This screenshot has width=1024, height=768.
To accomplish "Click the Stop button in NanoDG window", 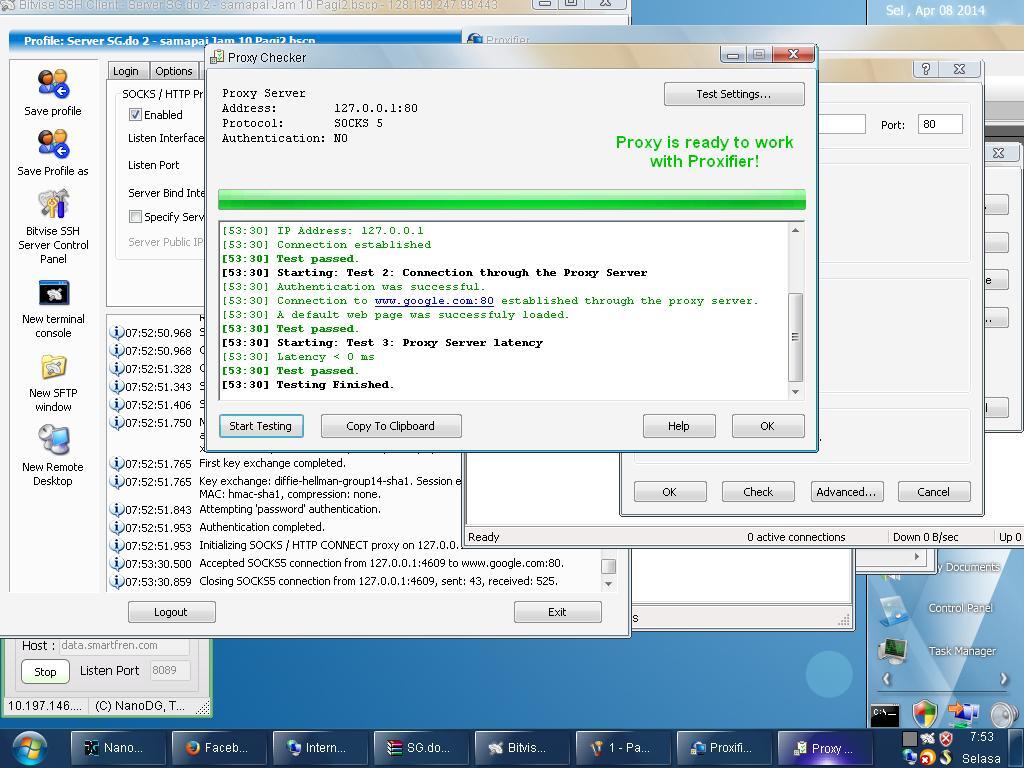I will pos(45,671).
